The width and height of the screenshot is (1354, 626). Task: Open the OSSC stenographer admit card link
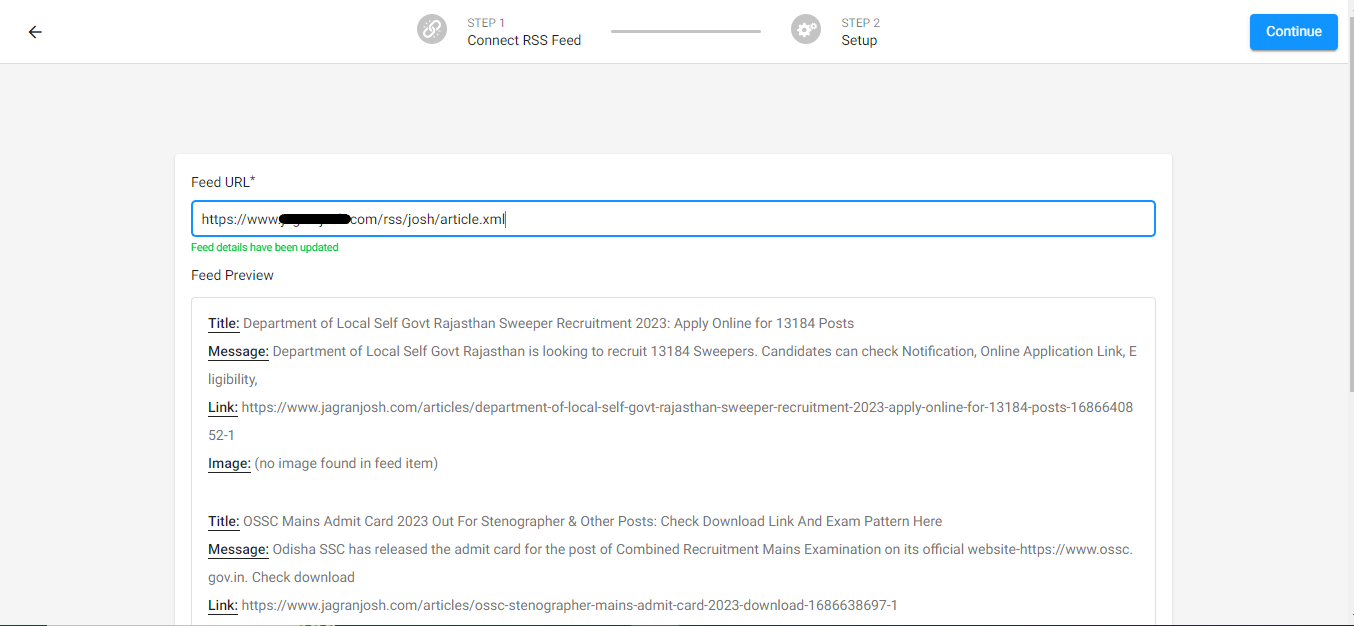click(569, 605)
